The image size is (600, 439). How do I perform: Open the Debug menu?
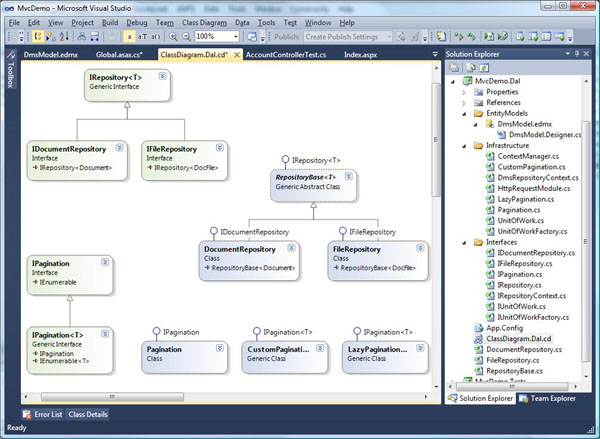coord(137,23)
